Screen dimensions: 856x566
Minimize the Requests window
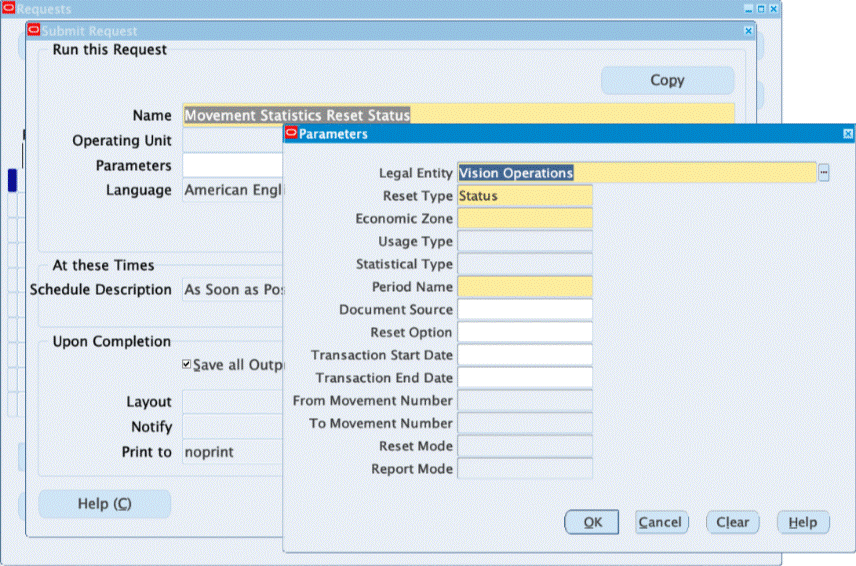(x=748, y=9)
